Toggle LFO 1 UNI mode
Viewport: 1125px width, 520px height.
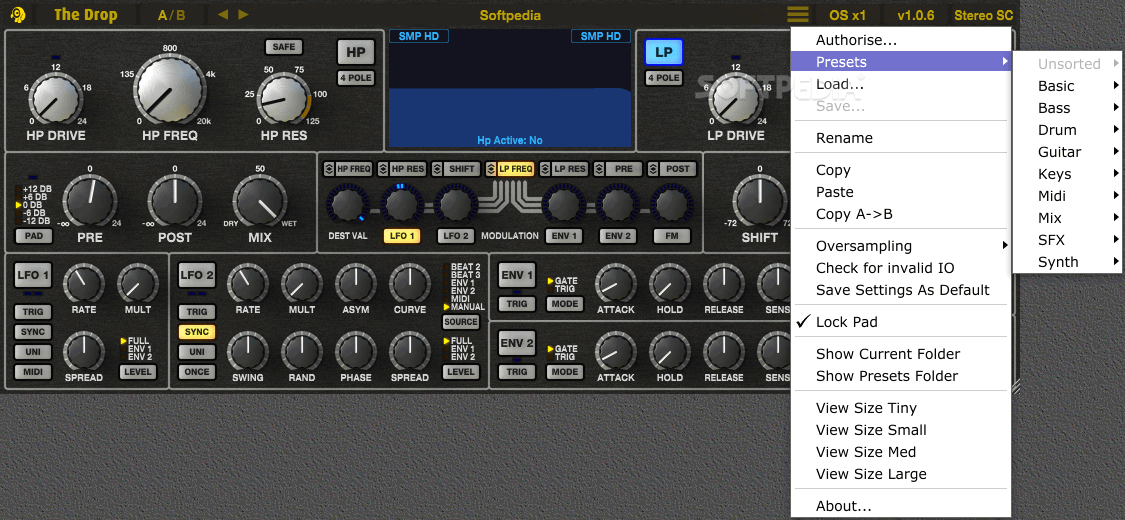coord(33,352)
